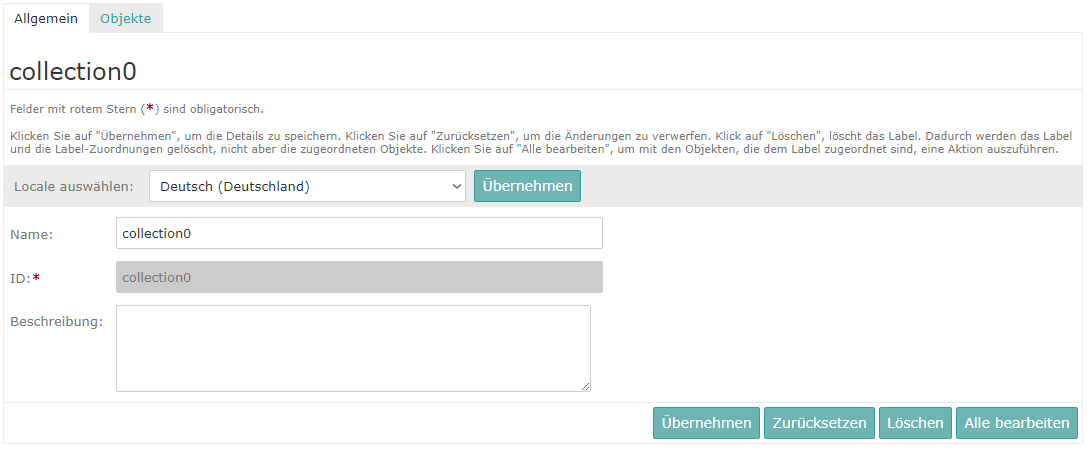1087x449 pixels.
Task: Grab the resize handle of the Beschreibung textarea
Action: click(585, 386)
